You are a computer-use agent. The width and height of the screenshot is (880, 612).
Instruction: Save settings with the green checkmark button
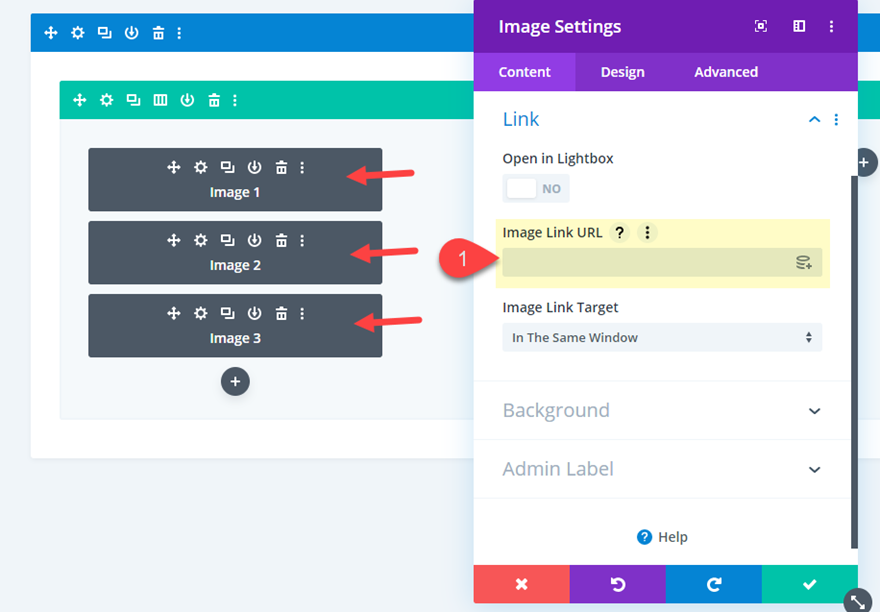(809, 584)
